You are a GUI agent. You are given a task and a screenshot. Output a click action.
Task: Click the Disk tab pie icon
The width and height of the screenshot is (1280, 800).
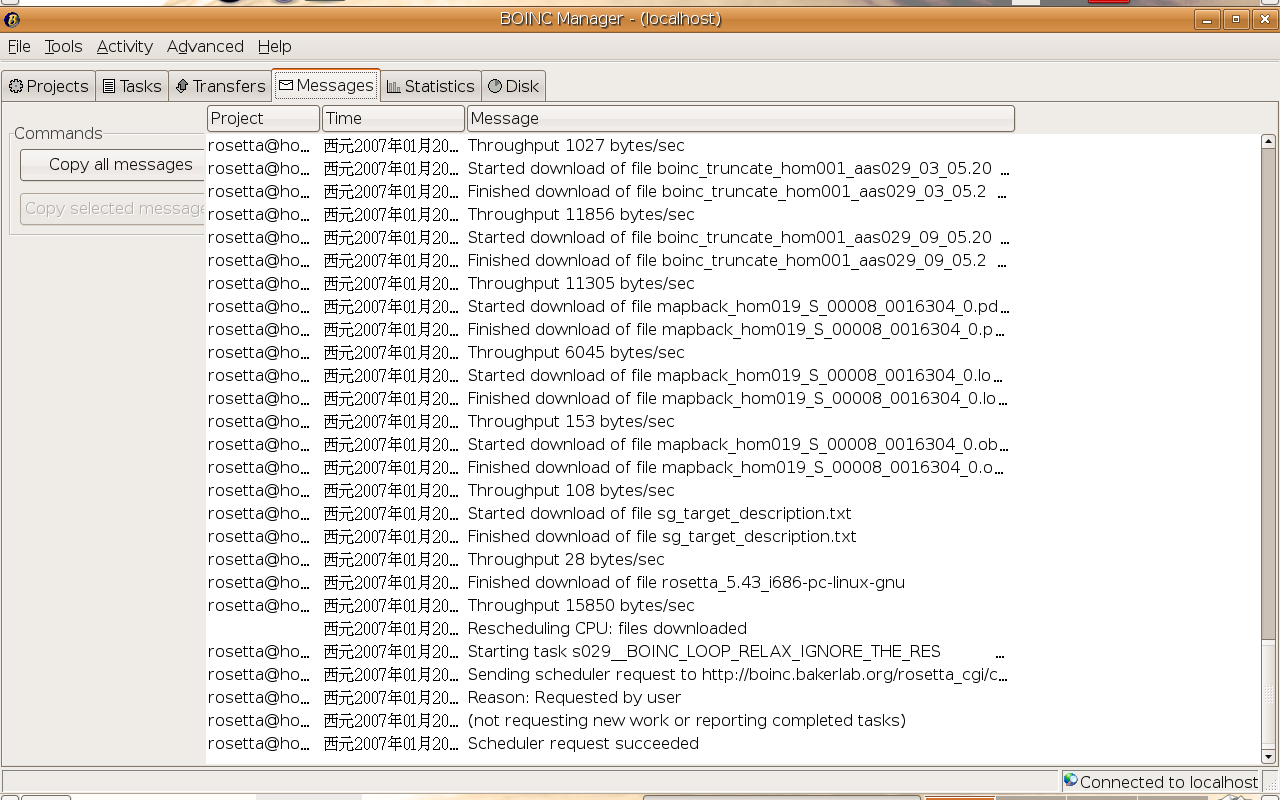click(494, 86)
